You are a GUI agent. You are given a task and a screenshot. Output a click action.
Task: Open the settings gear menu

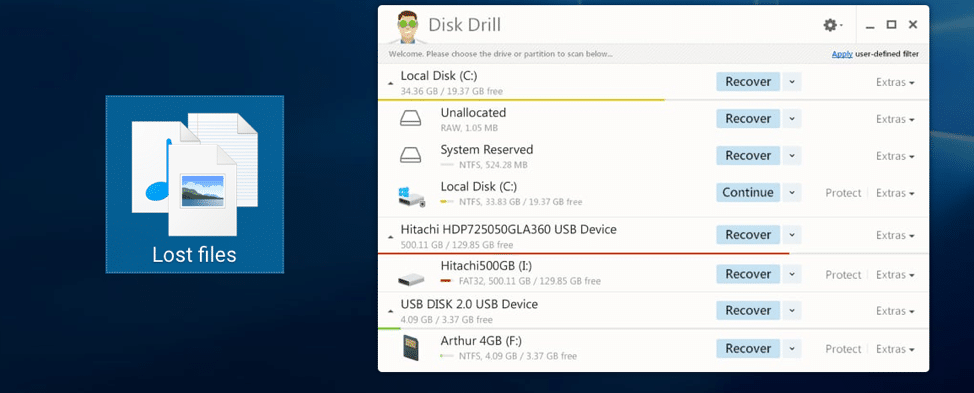click(832, 25)
